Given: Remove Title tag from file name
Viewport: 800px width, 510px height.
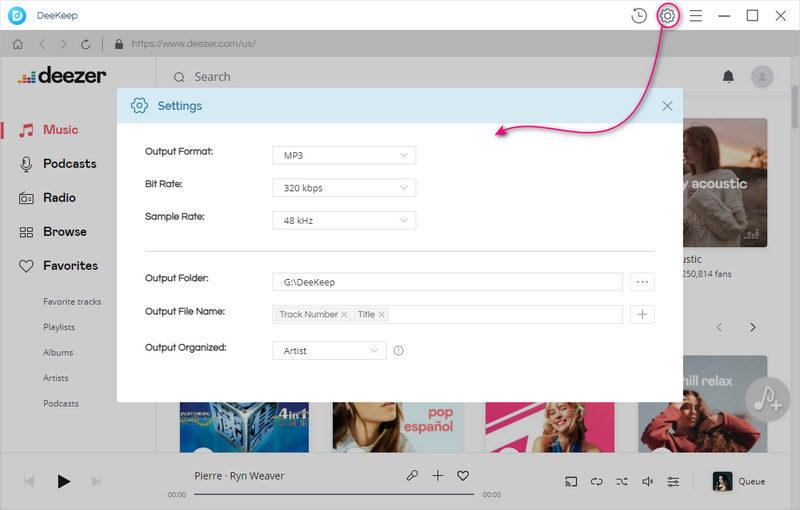Looking at the screenshot, I should click(x=382, y=315).
